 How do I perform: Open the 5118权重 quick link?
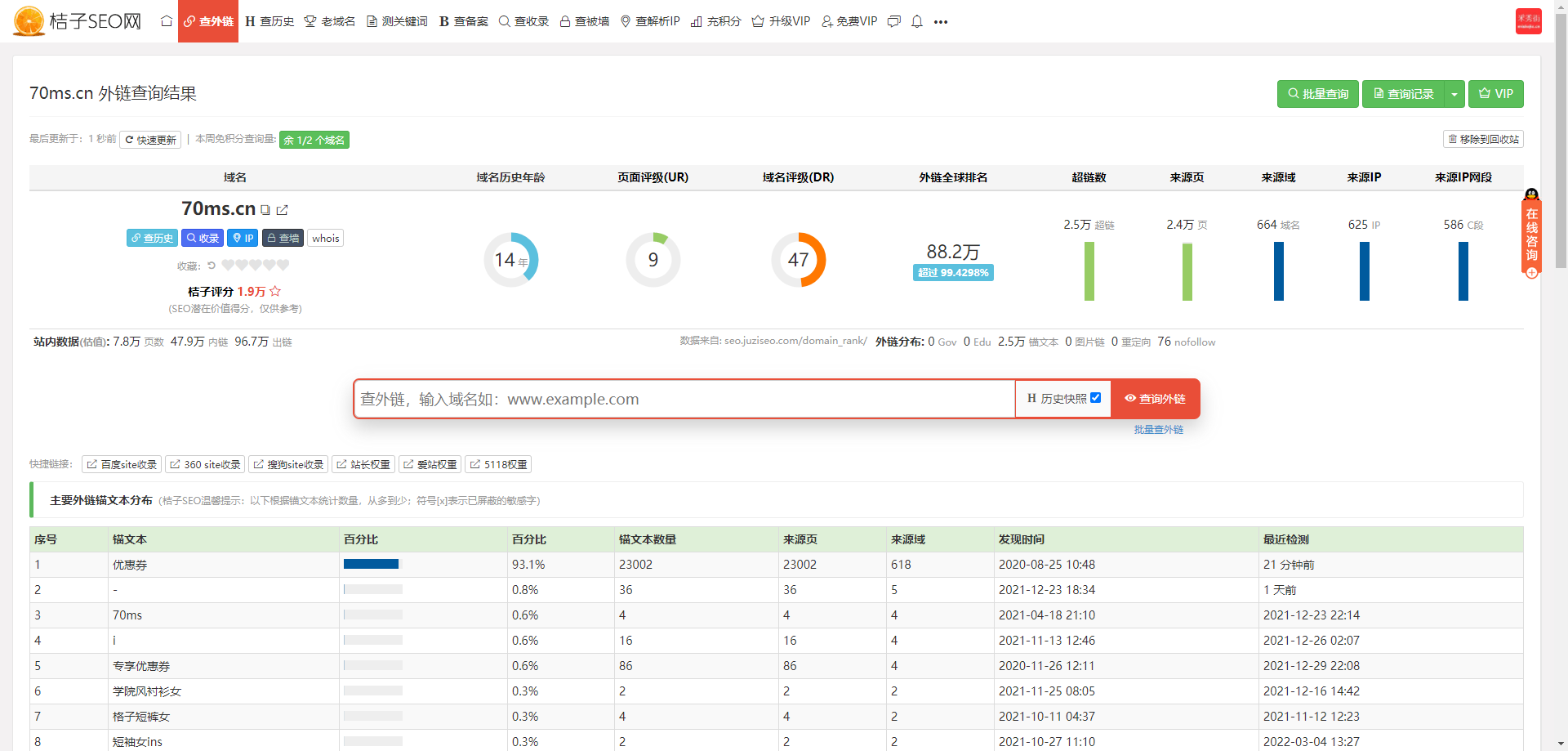498,464
